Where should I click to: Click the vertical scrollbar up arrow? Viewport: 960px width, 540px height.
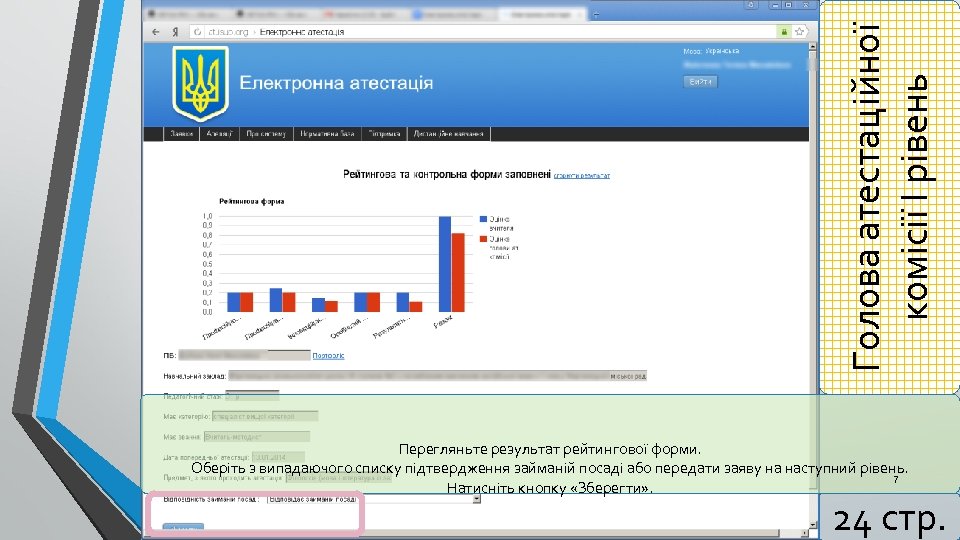coord(812,47)
